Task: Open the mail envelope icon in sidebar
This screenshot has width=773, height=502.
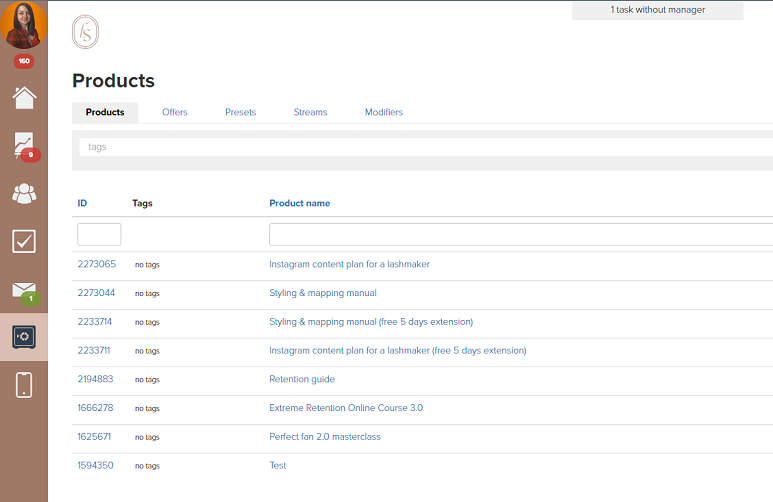Action: [x=24, y=290]
